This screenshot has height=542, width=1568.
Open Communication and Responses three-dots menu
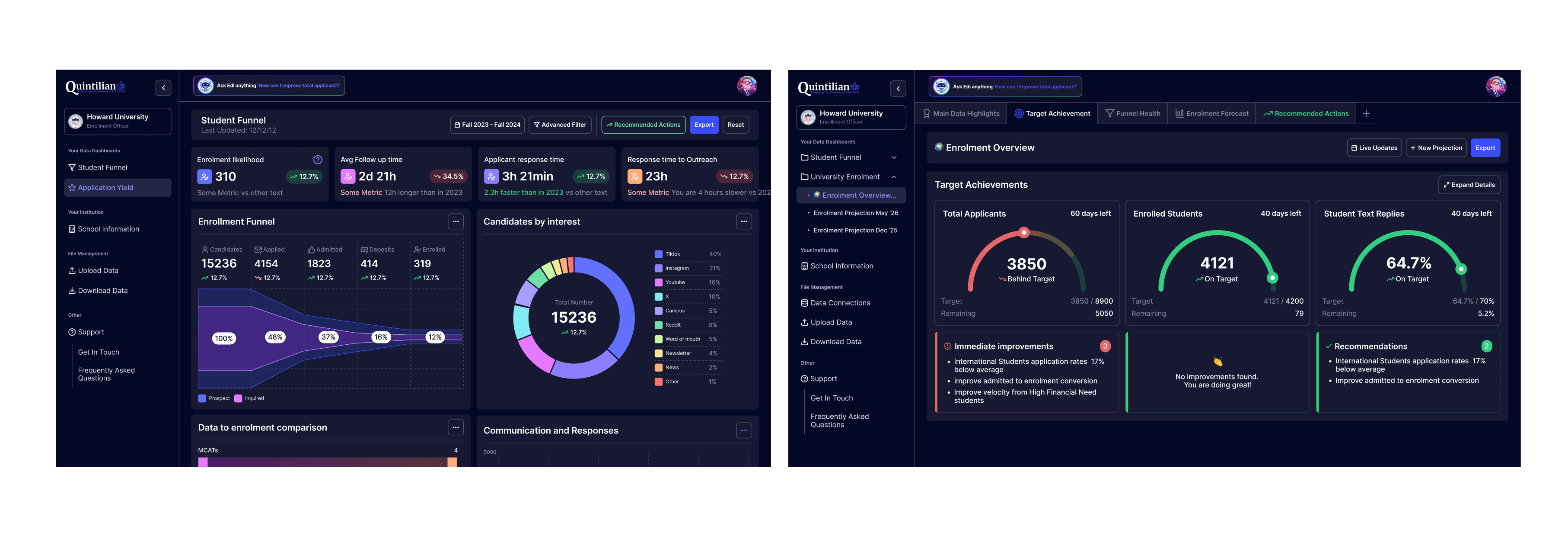point(744,430)
